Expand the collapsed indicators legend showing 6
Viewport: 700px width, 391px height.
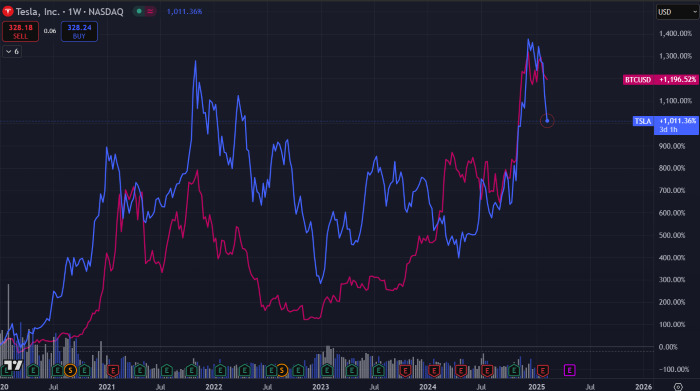12,51
